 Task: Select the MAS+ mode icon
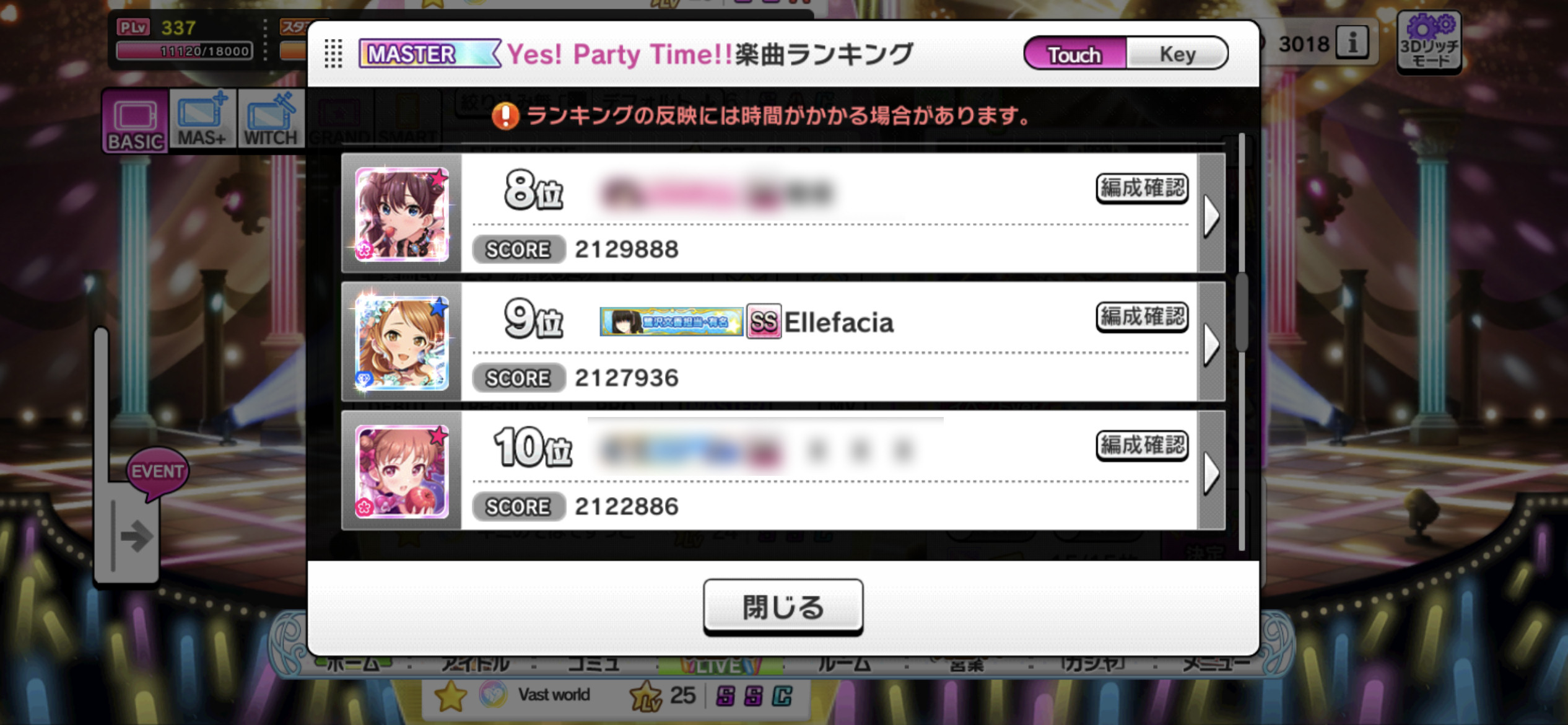(x=202, y=119)
